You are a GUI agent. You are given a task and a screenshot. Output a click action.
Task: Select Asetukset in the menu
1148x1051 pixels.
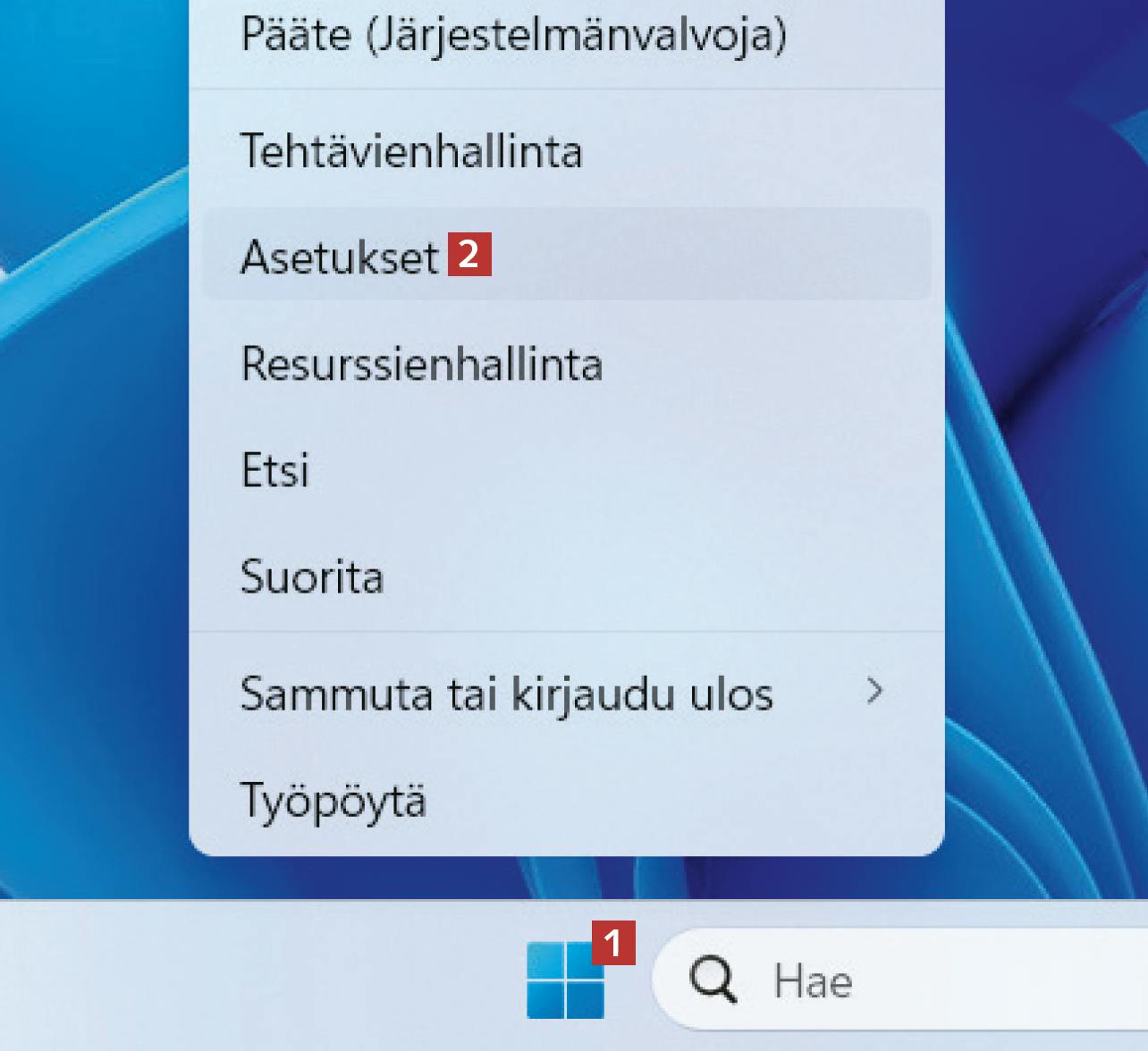340,257
